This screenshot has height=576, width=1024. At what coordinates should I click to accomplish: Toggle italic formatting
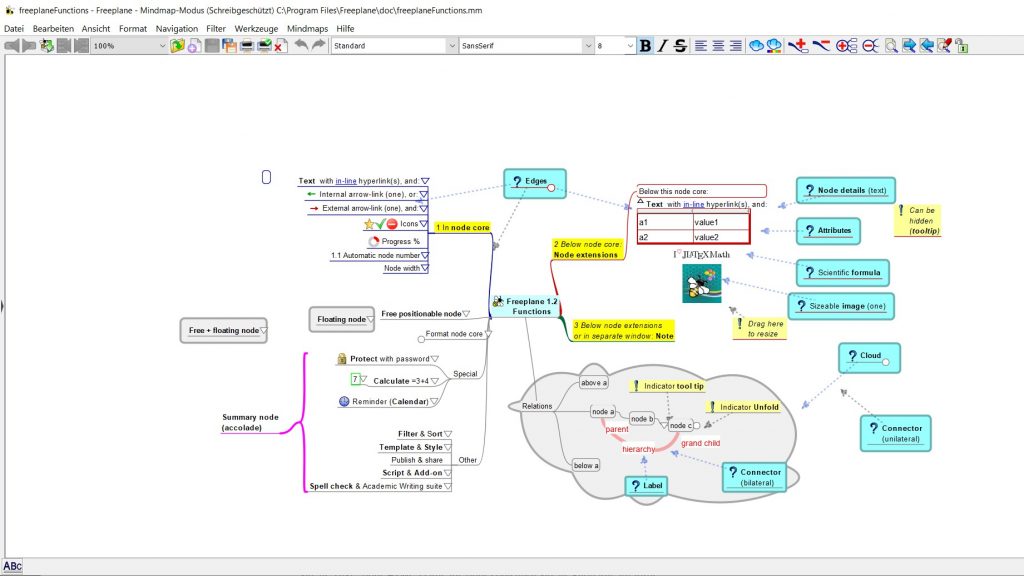[662, 46]
